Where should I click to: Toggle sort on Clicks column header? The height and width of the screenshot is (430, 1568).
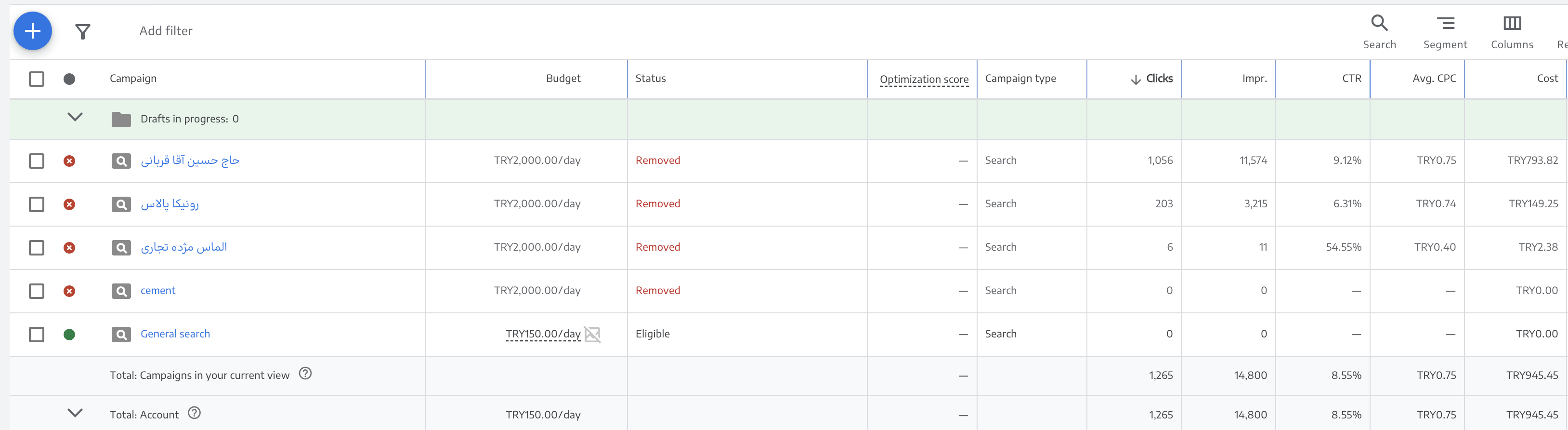(x=1160, y=79)
